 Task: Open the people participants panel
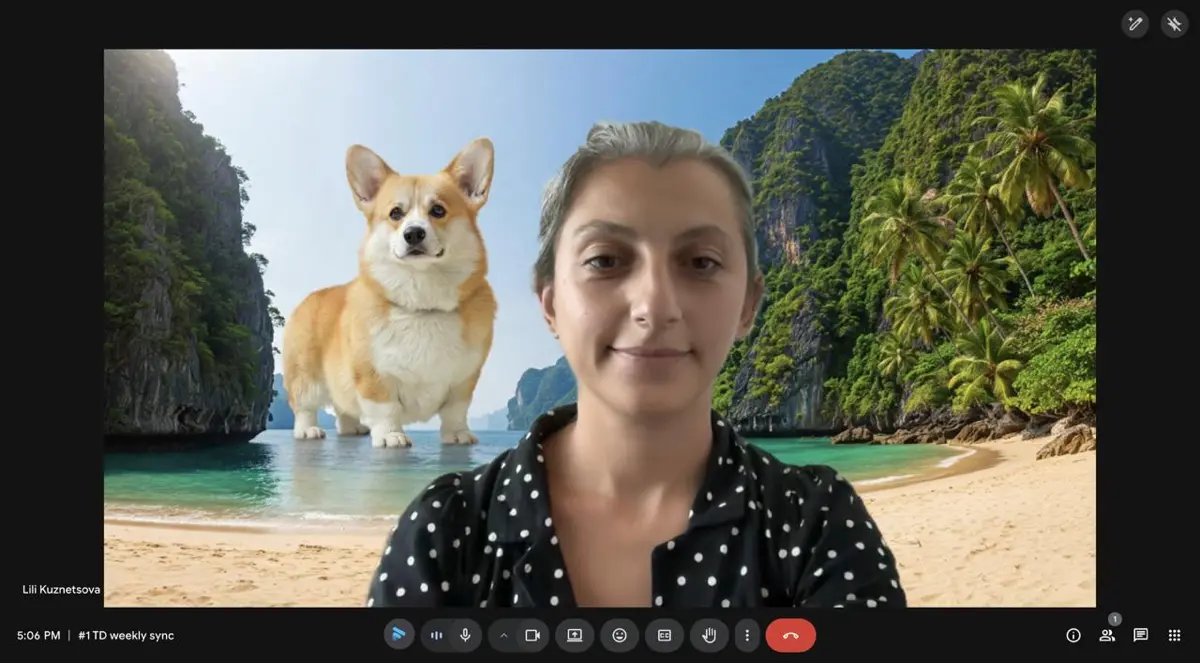[1107, 635]
